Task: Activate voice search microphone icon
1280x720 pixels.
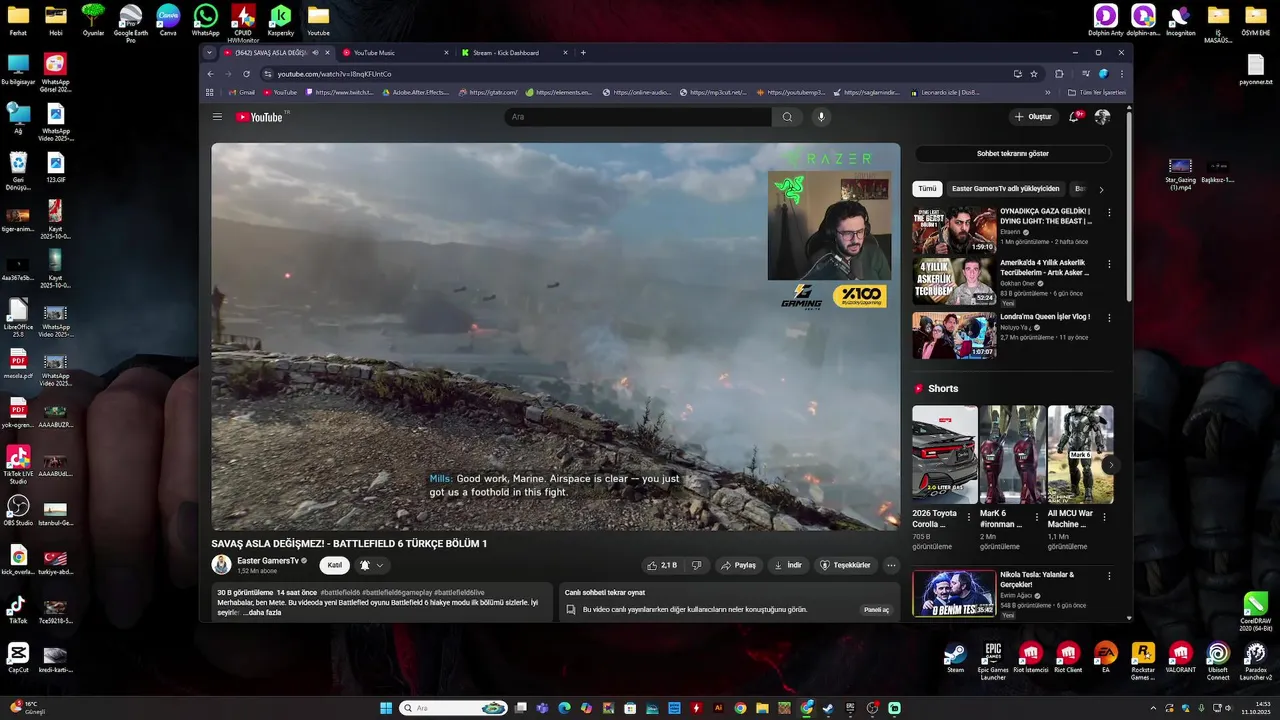Action: point(821,117)
